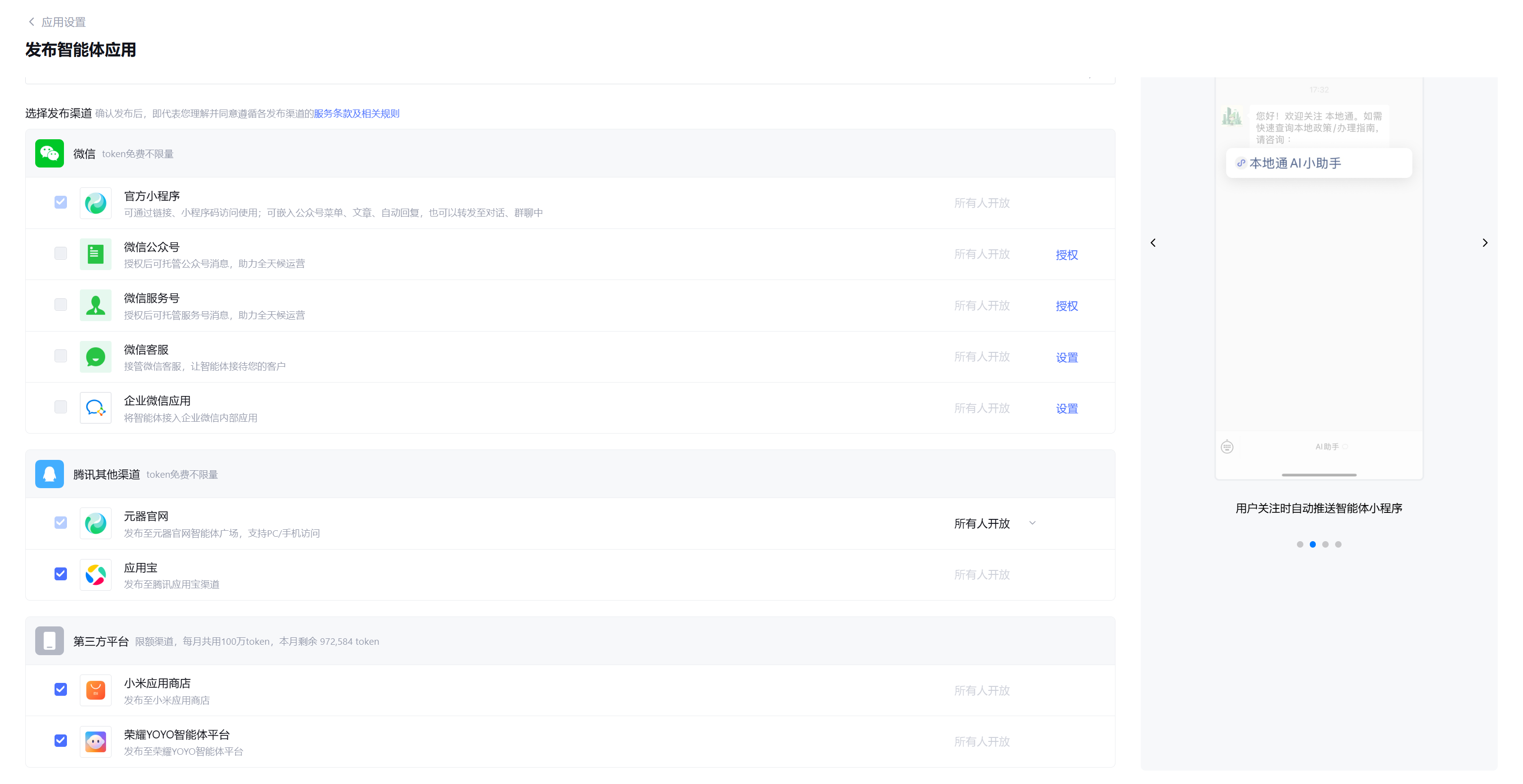Show previous preview slide with left arrow

click(1153, 243)
